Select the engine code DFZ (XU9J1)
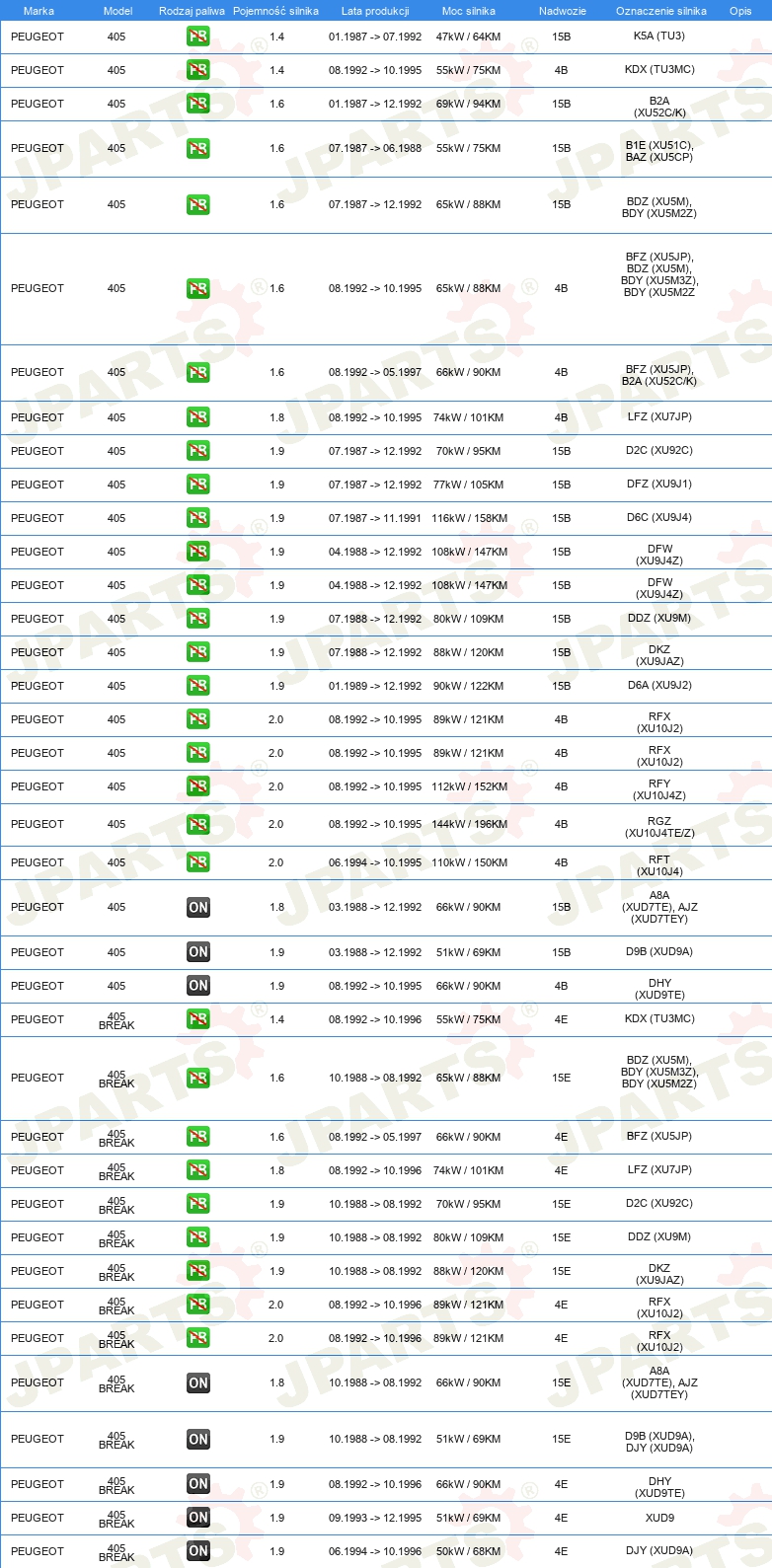 tap(659, 484)
